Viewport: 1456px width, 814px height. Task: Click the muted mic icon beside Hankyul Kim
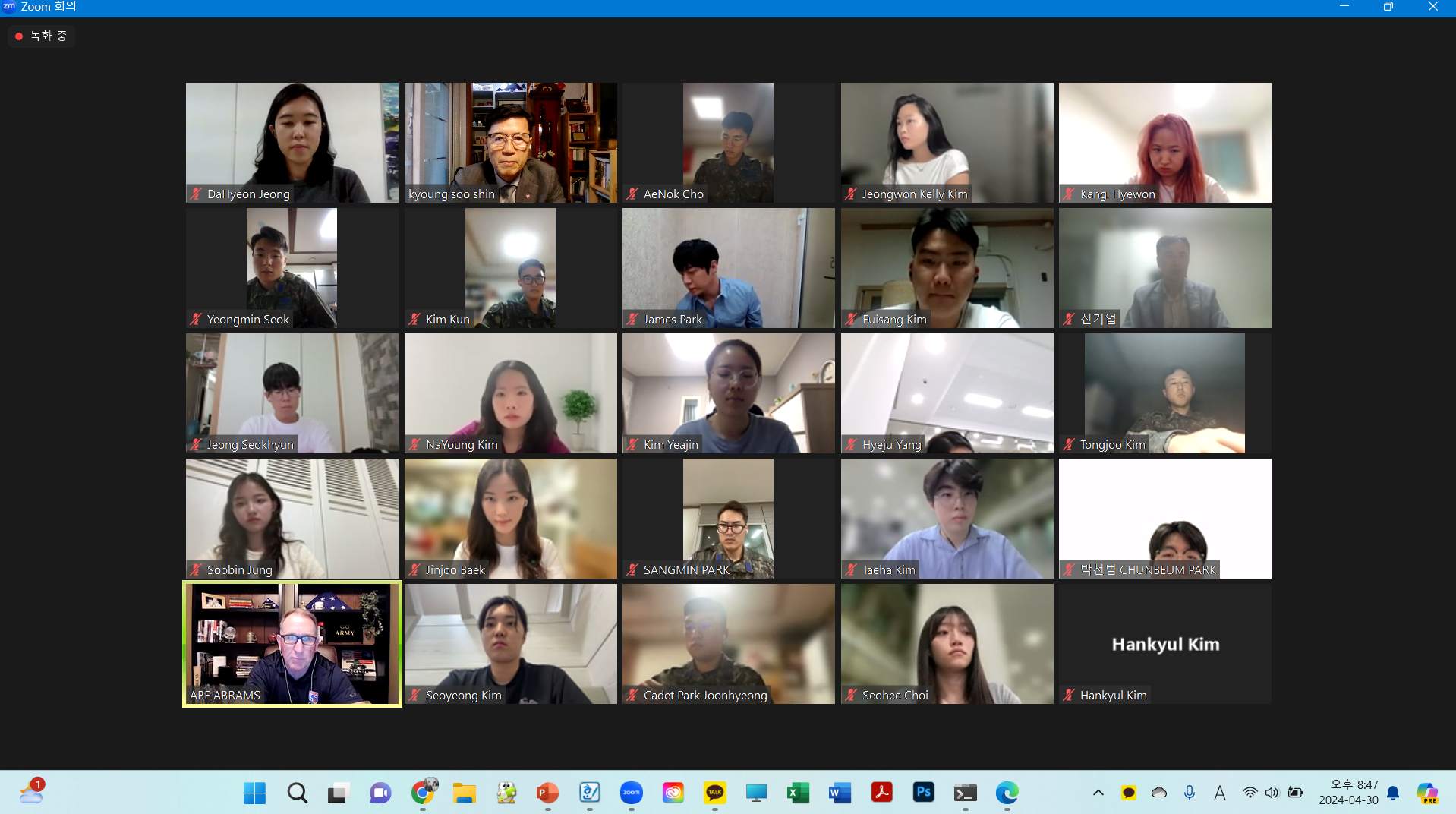point(1069,696)
